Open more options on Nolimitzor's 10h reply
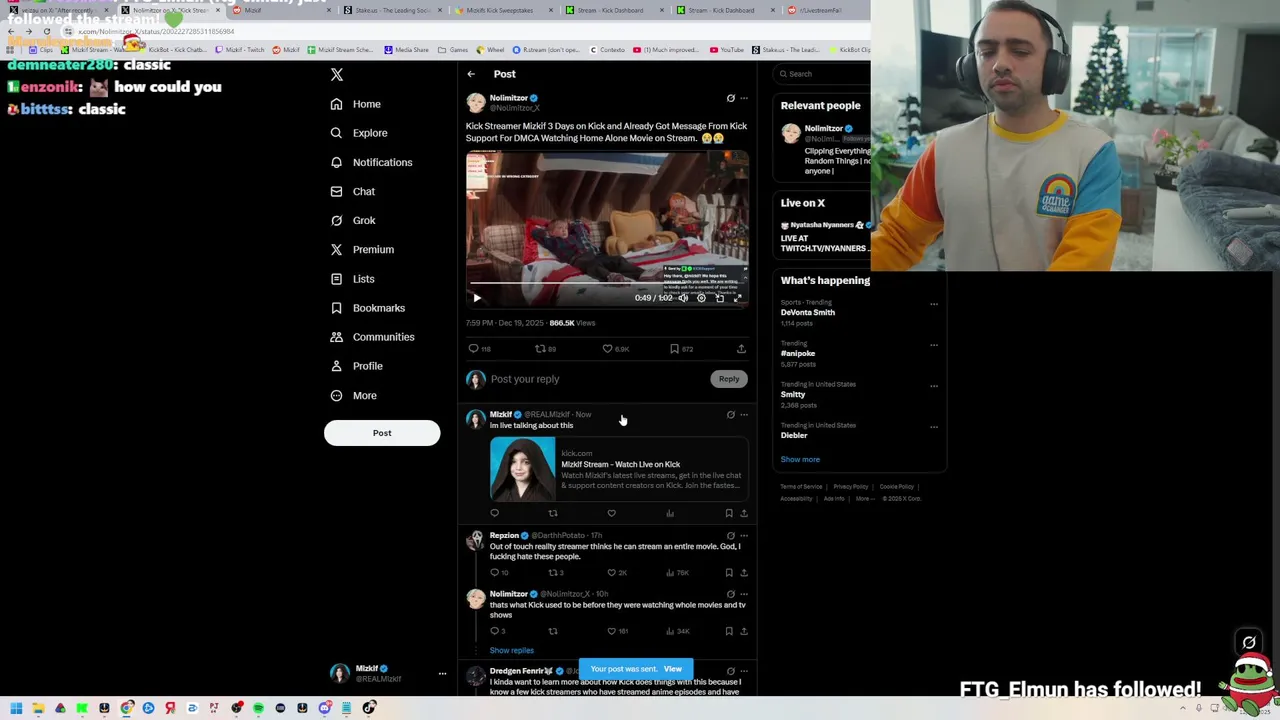1280x720 pixels. pos(744,594)
